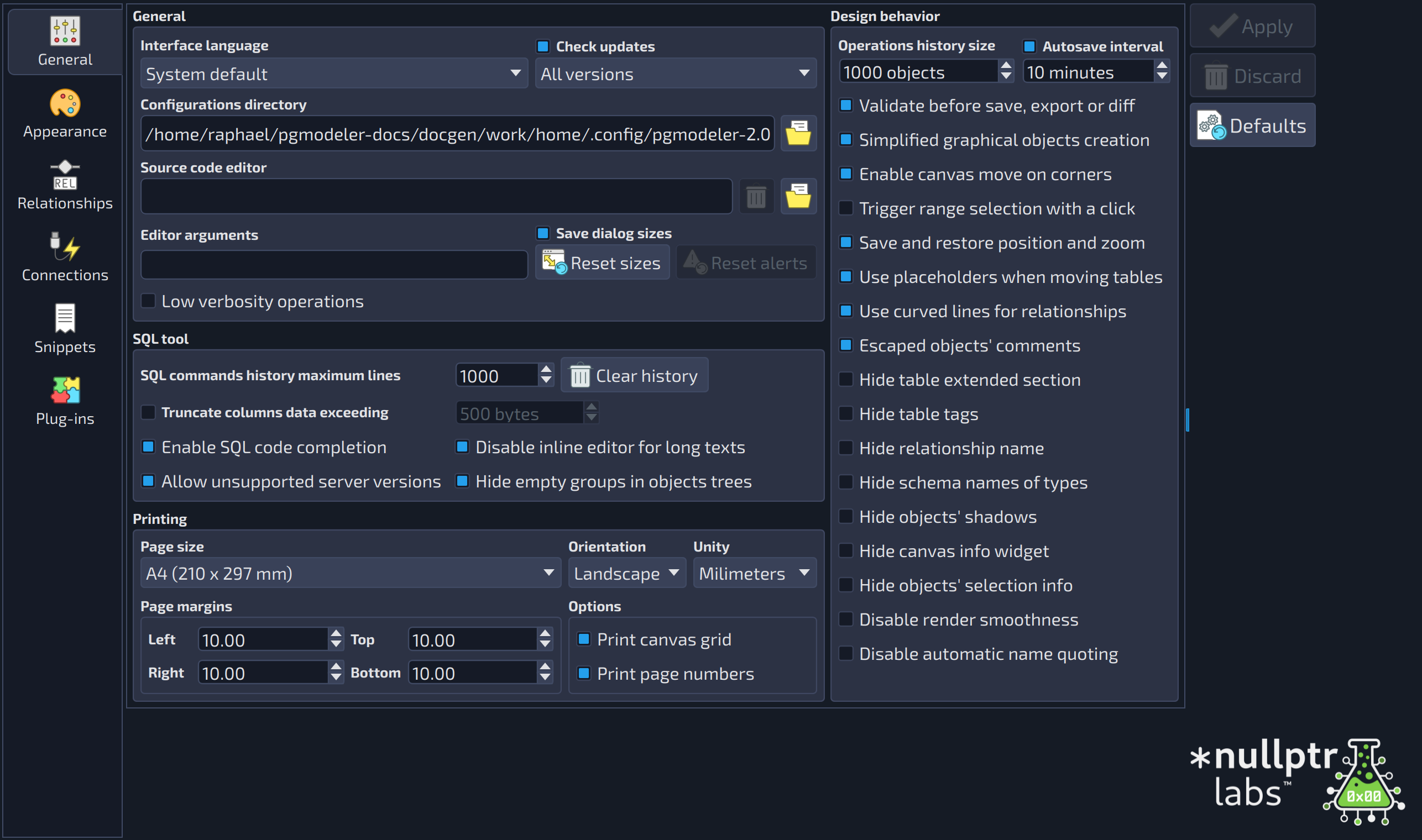The image size is (1422, 840).
Task: Open the Connections settings section
Action: click(65, 258)
